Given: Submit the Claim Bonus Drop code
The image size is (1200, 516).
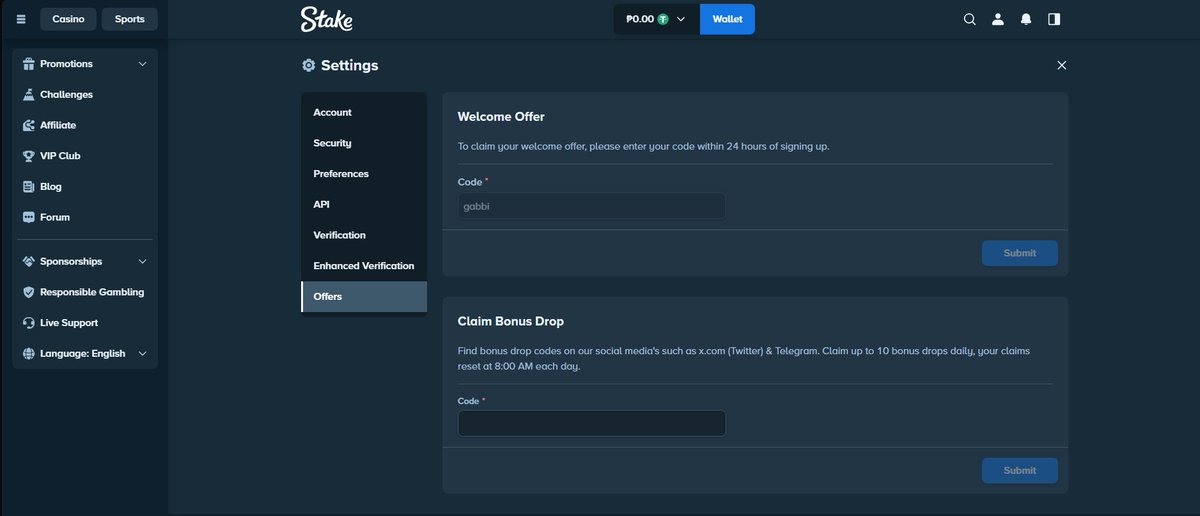Looking at the screenshot, I should coord(1019,471).
